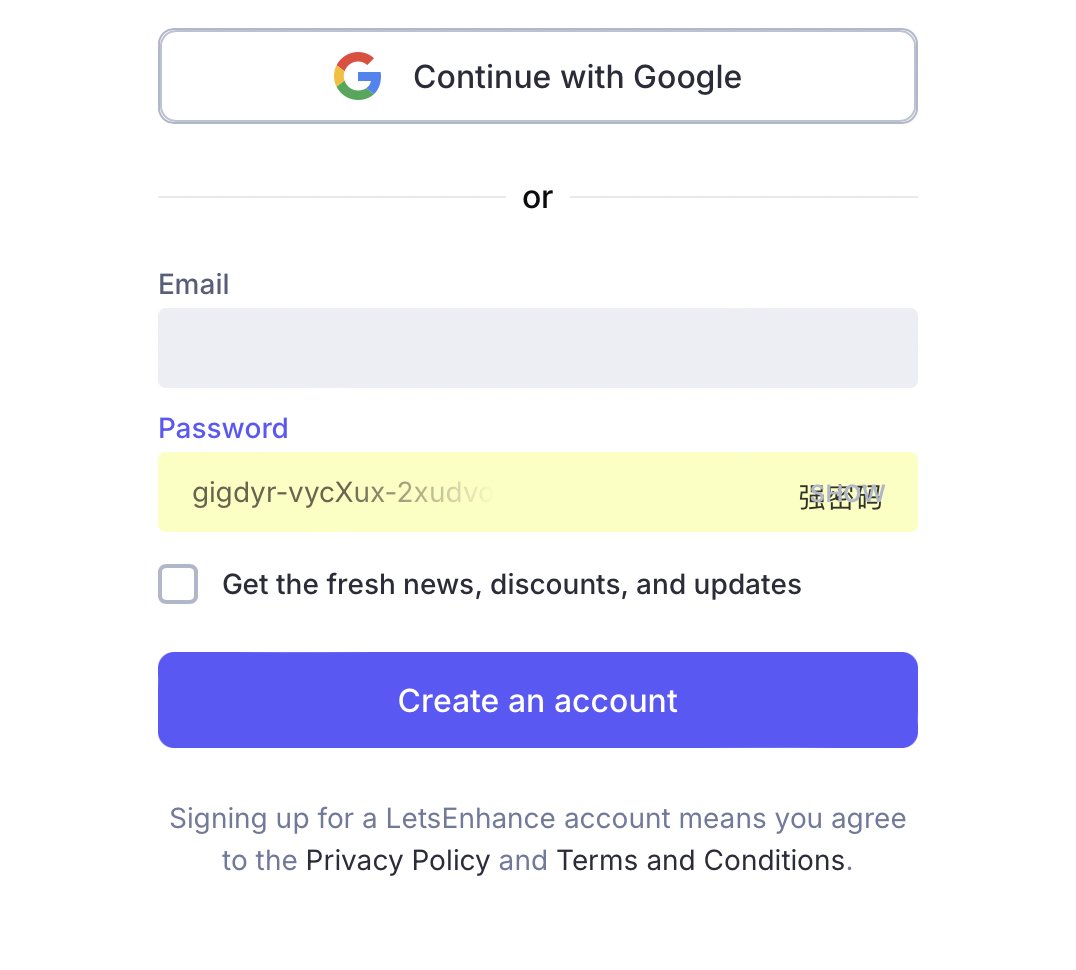Focus the Email input field
This screenshot has width=1076, height=970.
pyautogui.click(x=537, y=348)
